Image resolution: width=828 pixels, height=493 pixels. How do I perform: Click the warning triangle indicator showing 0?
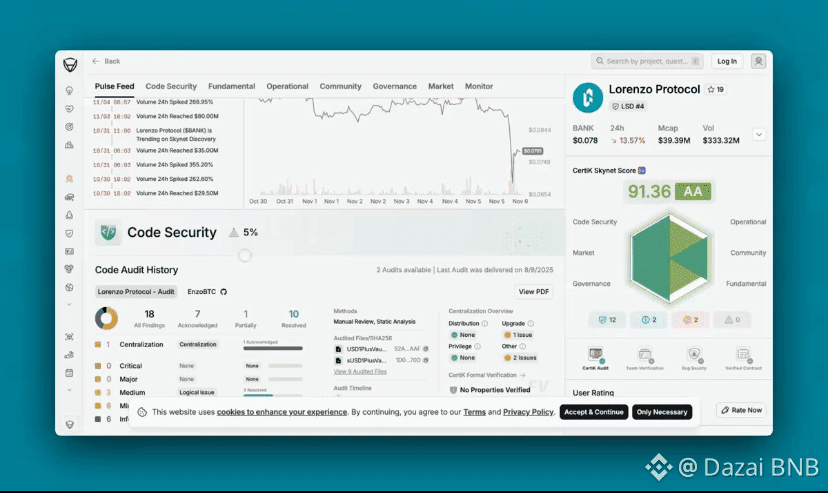pos(732,320)
